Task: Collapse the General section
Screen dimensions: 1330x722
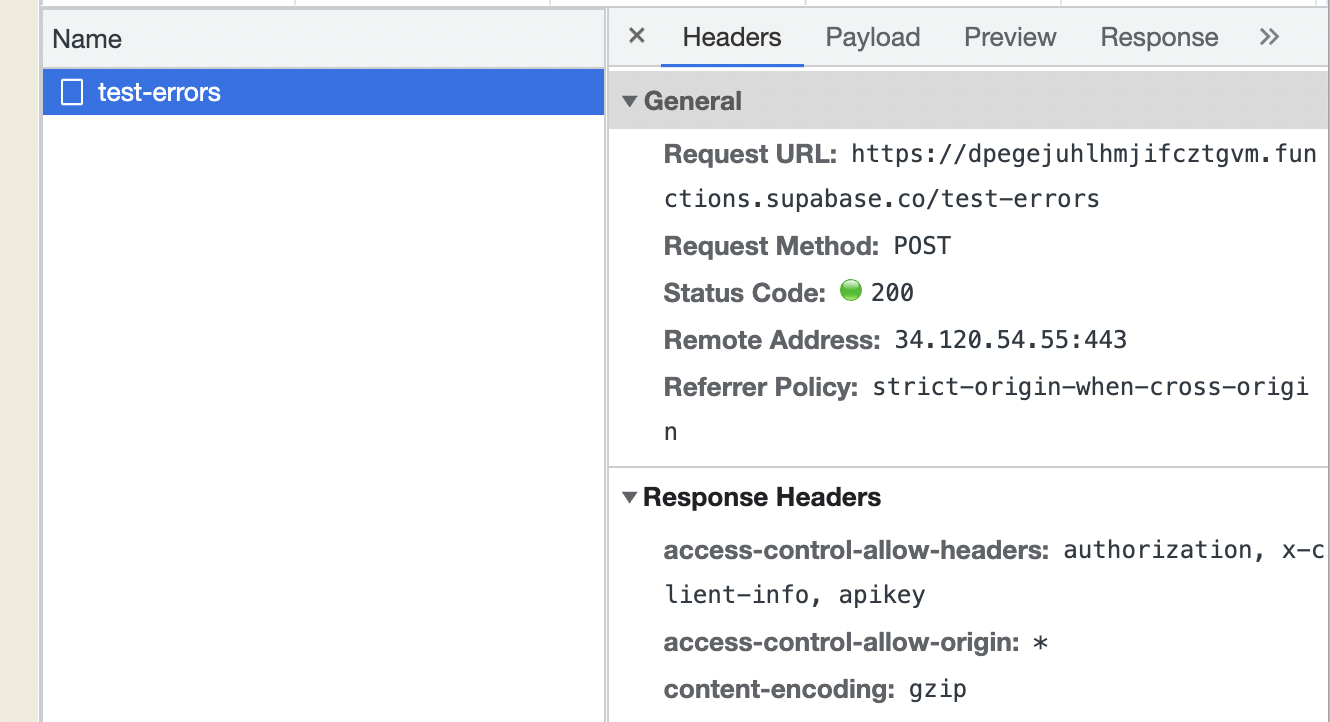Action: point(630,101)
